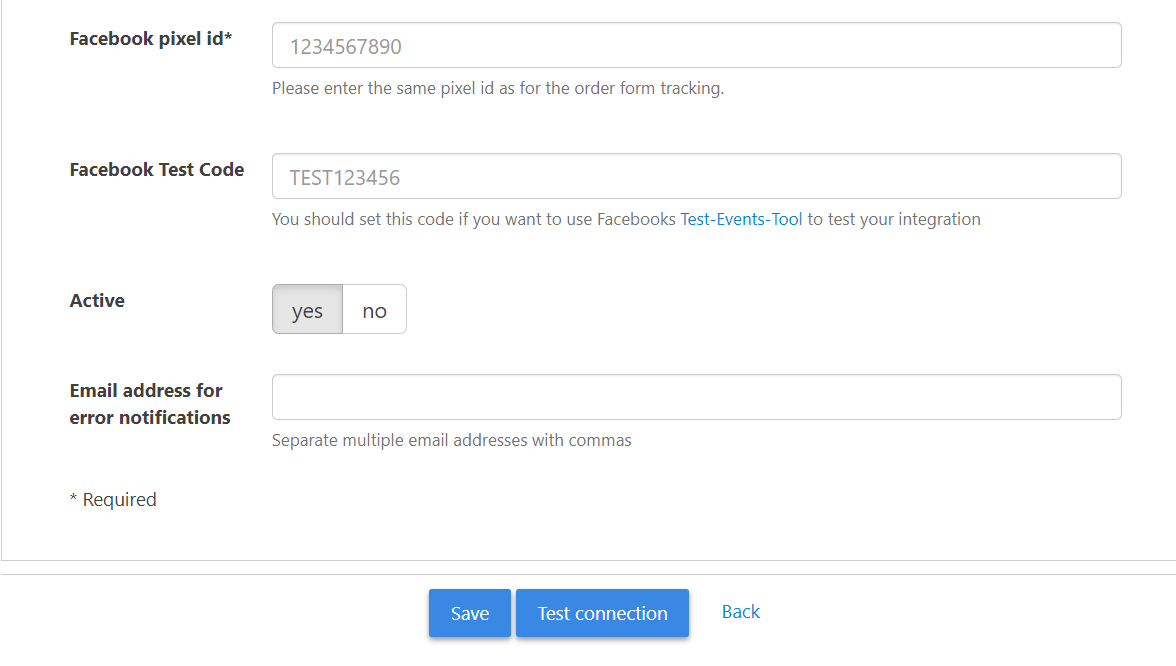The height and width of the screenshot is (666, 1176).
Task: Click the Test connection button
Action: [602, 613]
